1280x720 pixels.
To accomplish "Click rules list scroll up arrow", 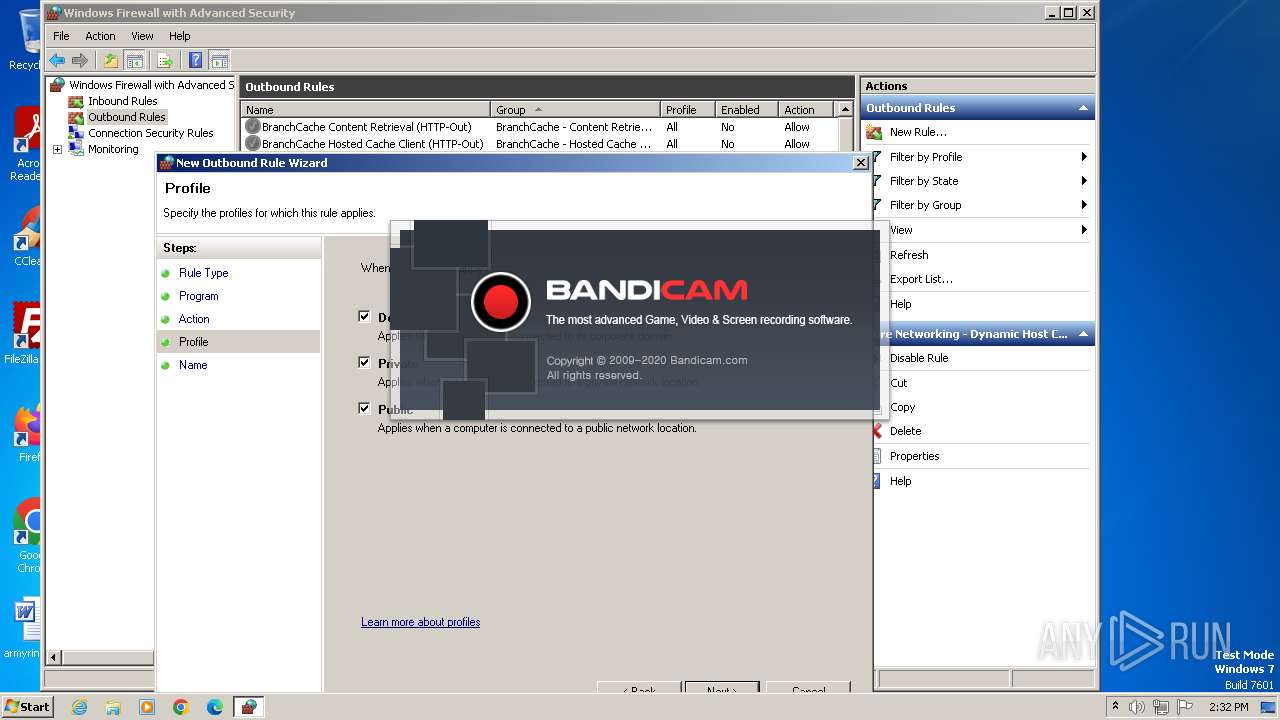I will (x=846, y=110).
